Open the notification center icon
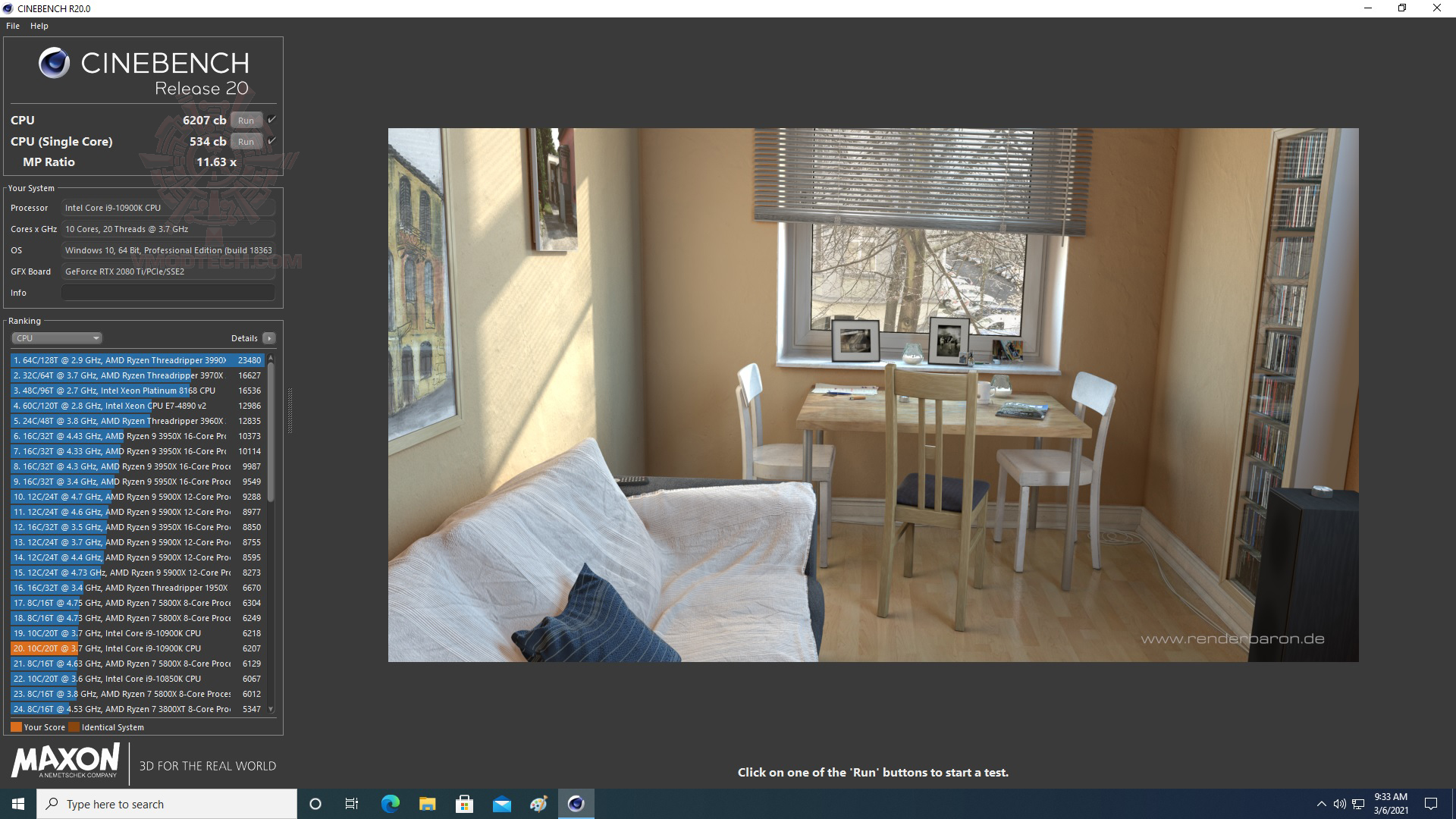This screenshot has height=819, width=1456. 1431,804
